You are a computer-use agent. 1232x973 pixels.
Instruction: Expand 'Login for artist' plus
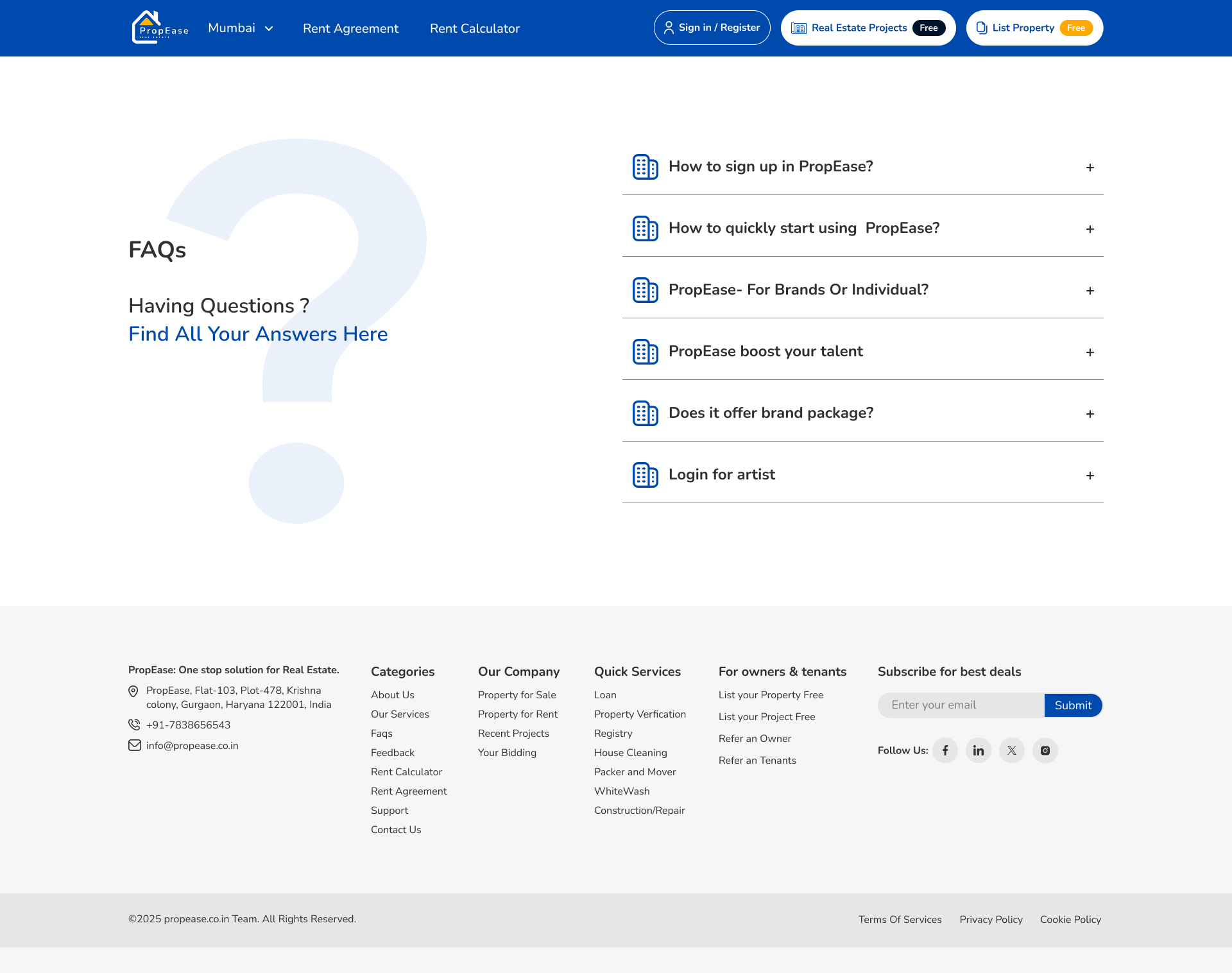point(1090,476)
